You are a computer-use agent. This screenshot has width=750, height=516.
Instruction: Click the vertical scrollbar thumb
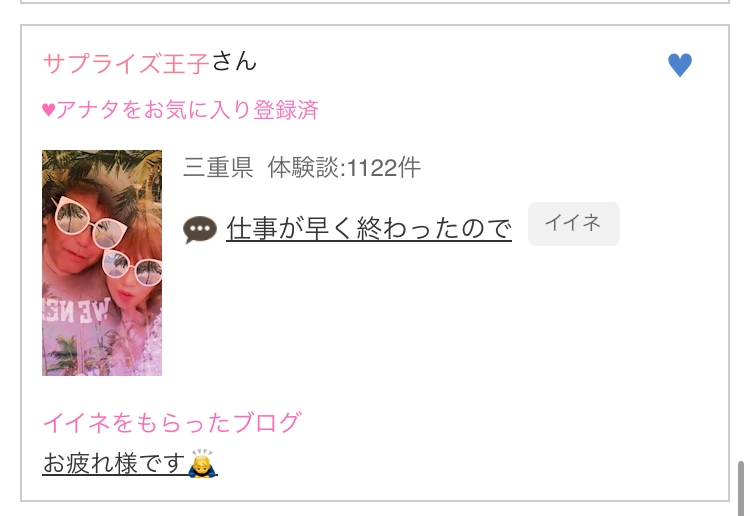[741, 488]
